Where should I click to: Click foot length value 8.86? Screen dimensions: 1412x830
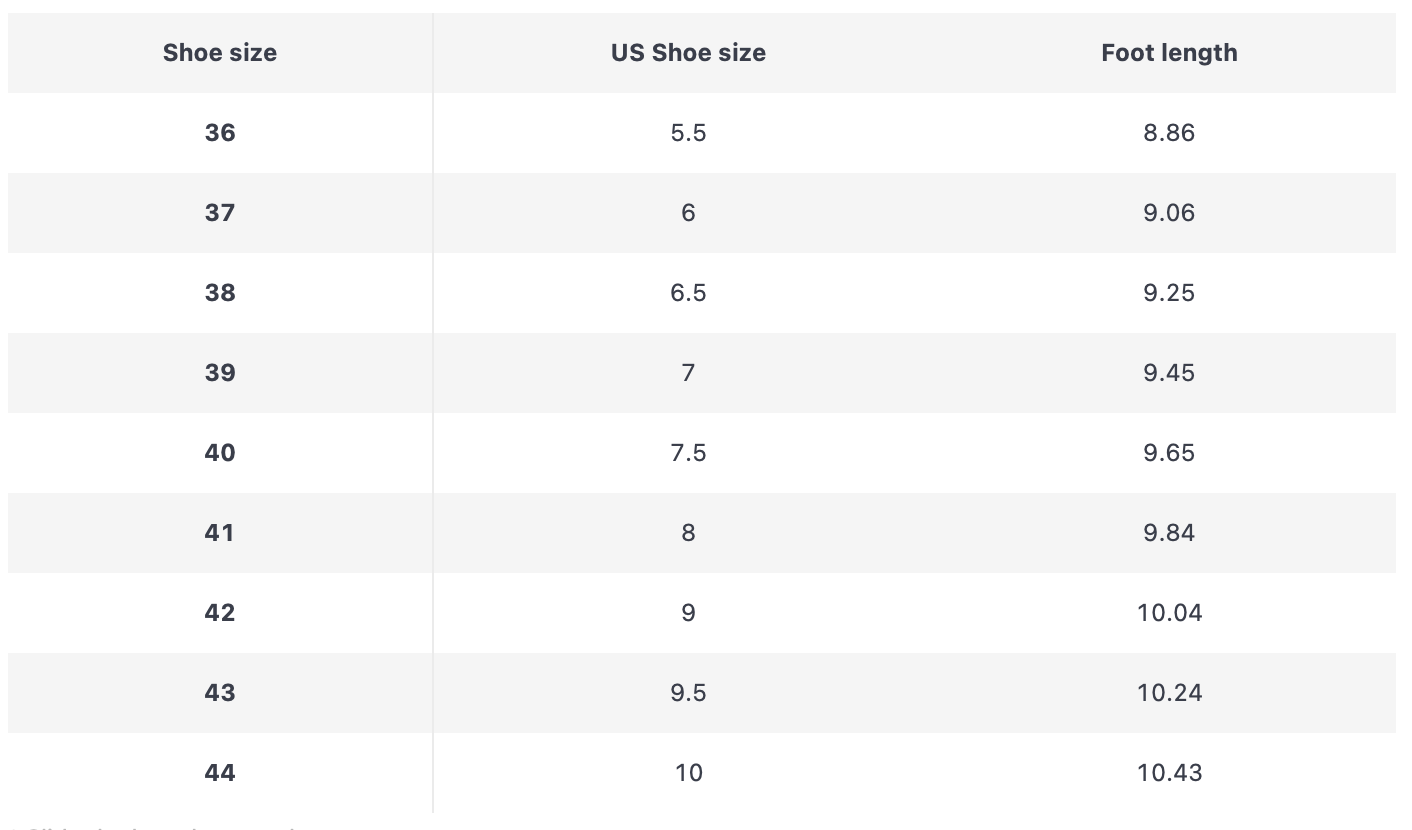(x=1169, y=133)
